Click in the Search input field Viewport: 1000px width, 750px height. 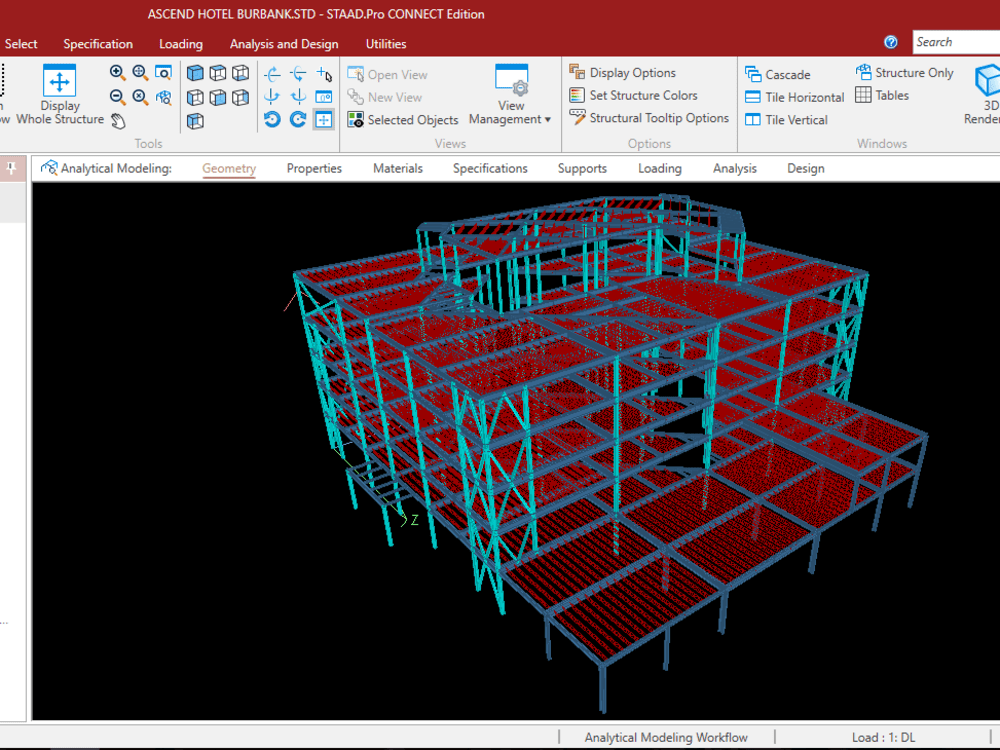956,42
